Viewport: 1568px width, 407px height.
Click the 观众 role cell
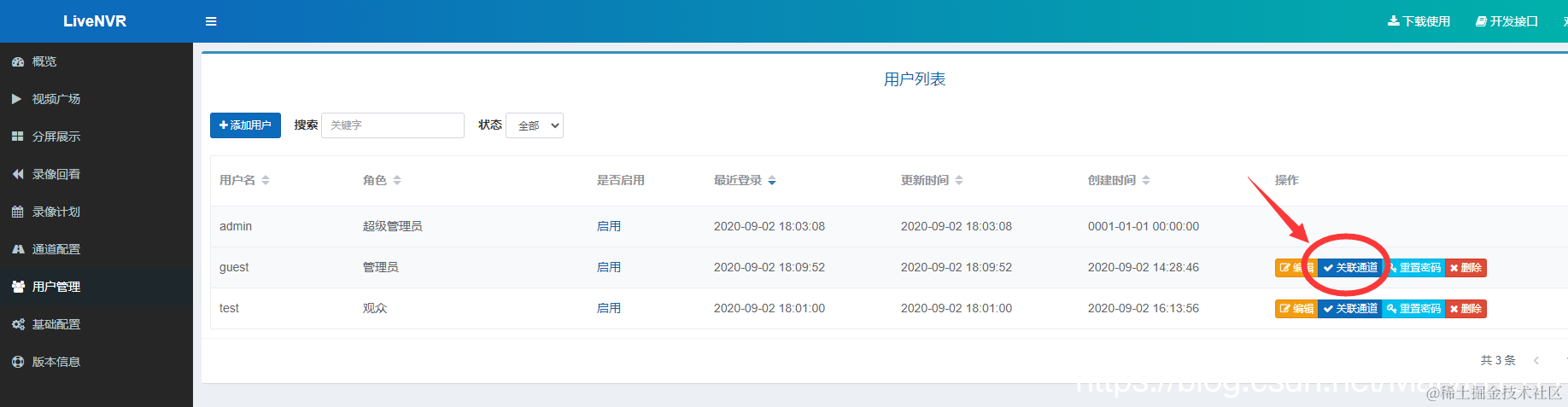(375, 308)
